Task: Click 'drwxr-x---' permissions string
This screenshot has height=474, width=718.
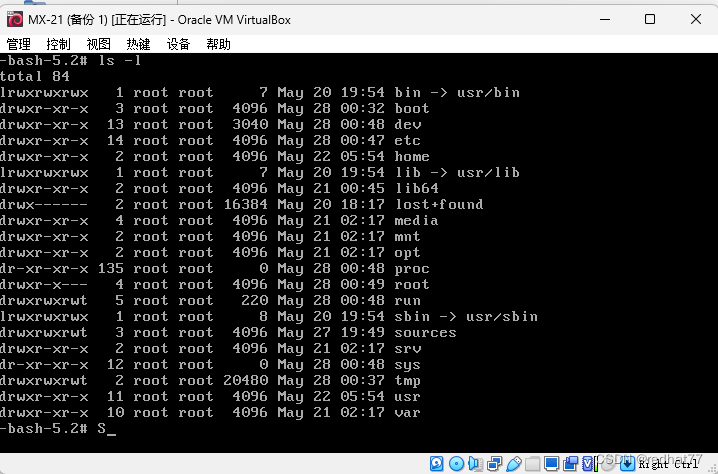Action: point(44,285)
